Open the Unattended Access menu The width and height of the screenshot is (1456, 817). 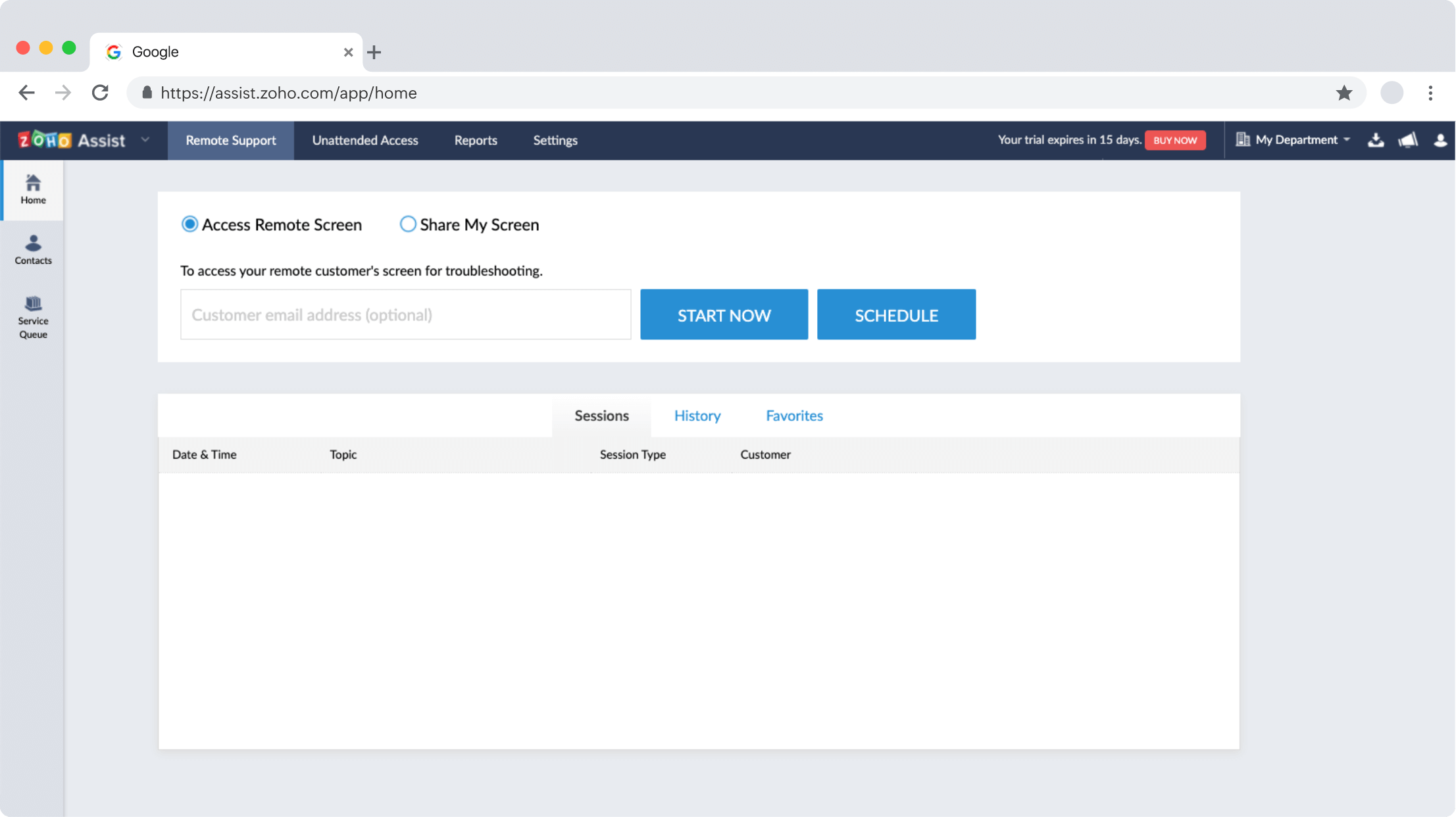(364, 139)
